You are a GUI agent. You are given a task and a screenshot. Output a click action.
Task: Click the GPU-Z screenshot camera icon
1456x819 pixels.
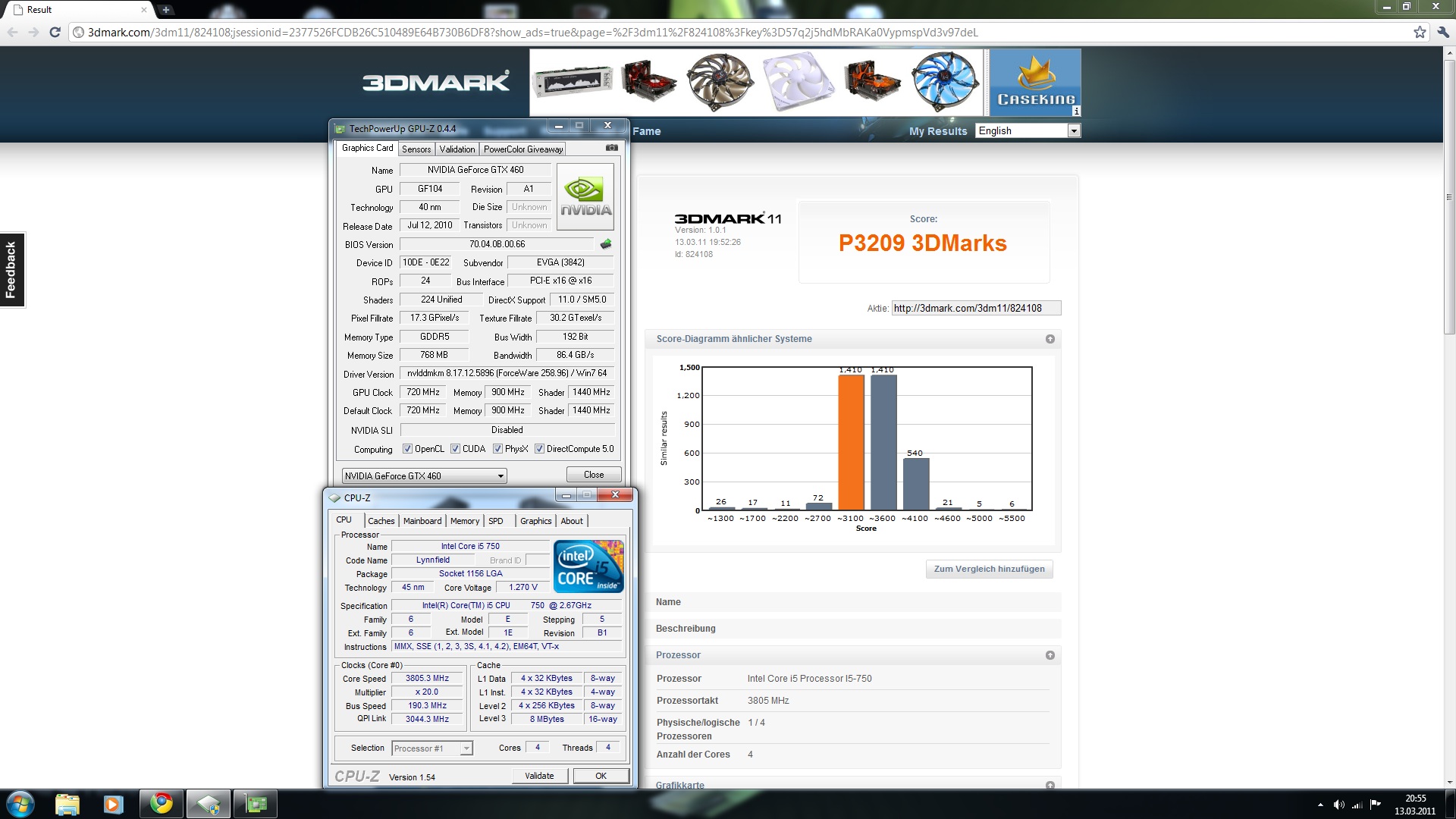pos(612,148)
